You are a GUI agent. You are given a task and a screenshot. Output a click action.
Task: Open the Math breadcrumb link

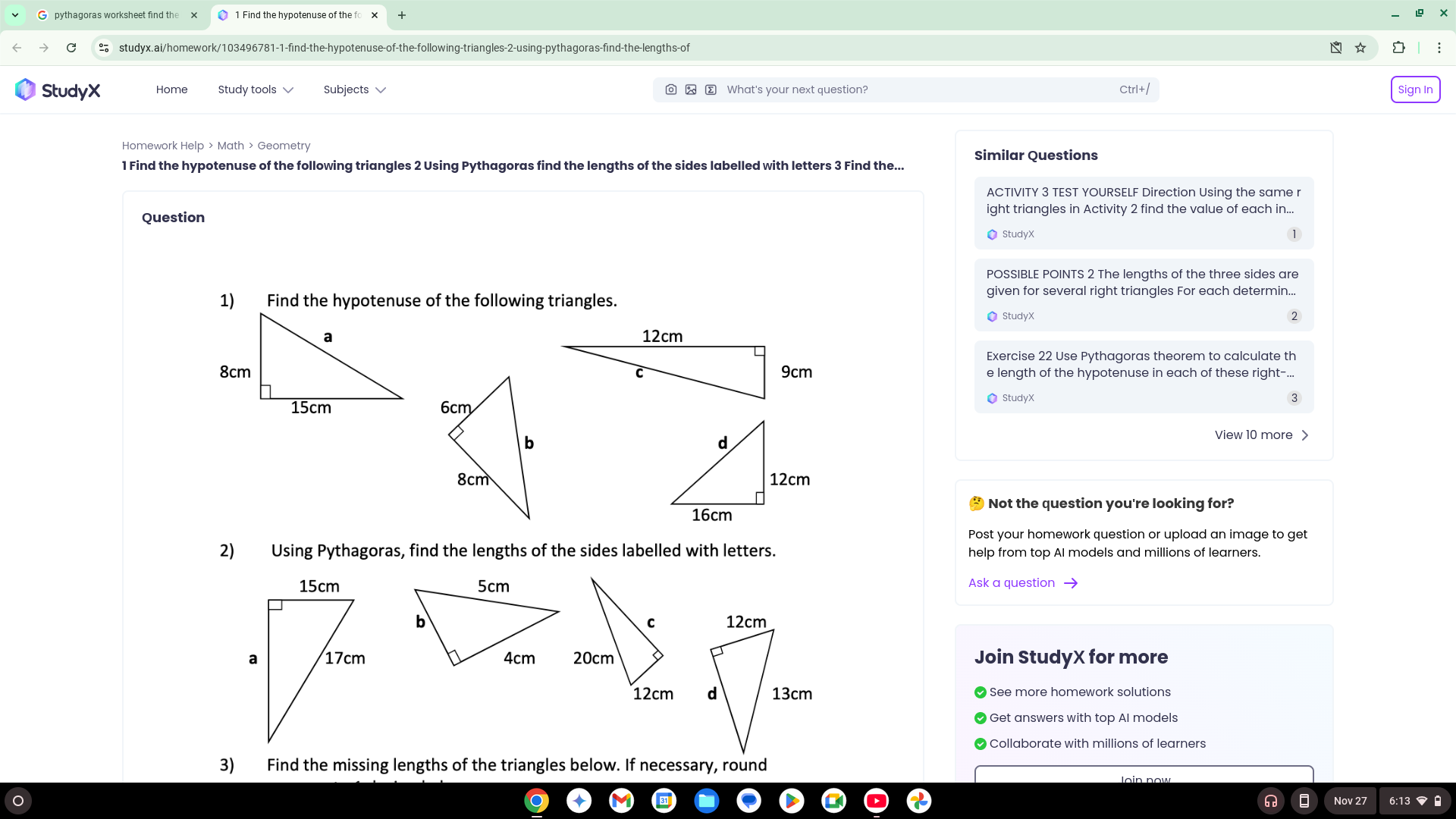click(231, 146)
